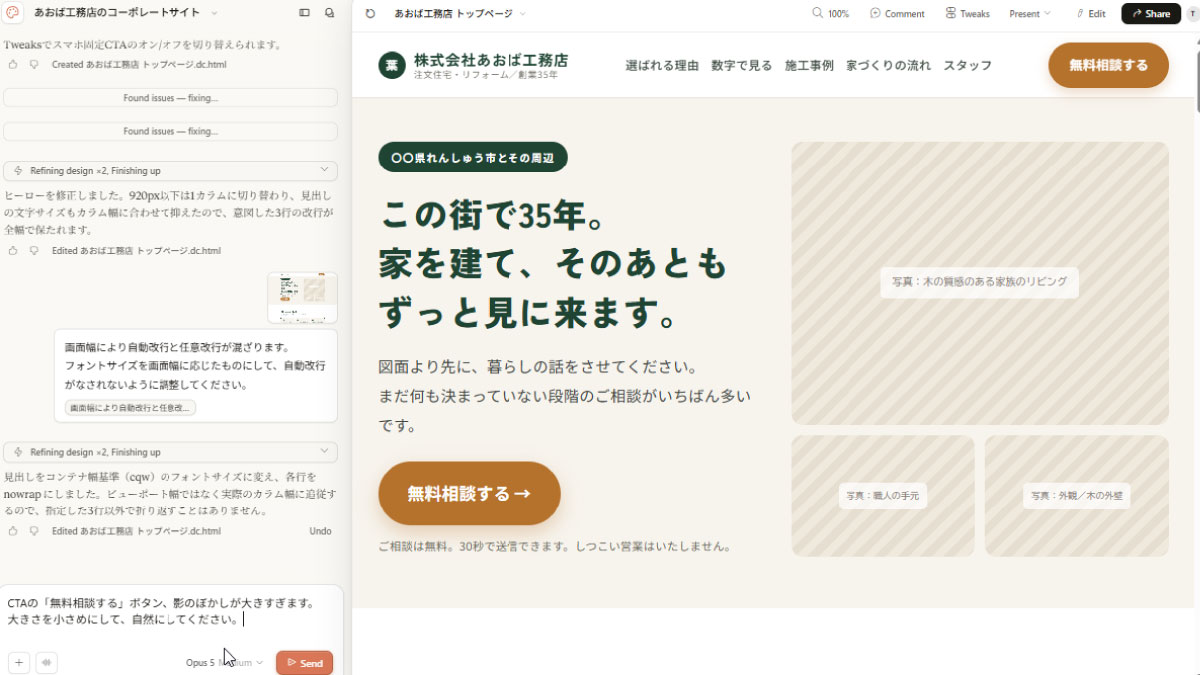Viewport: 1200px width, 675px height.
Task: Open the user avatar T menu
Action: (1191, 14)
